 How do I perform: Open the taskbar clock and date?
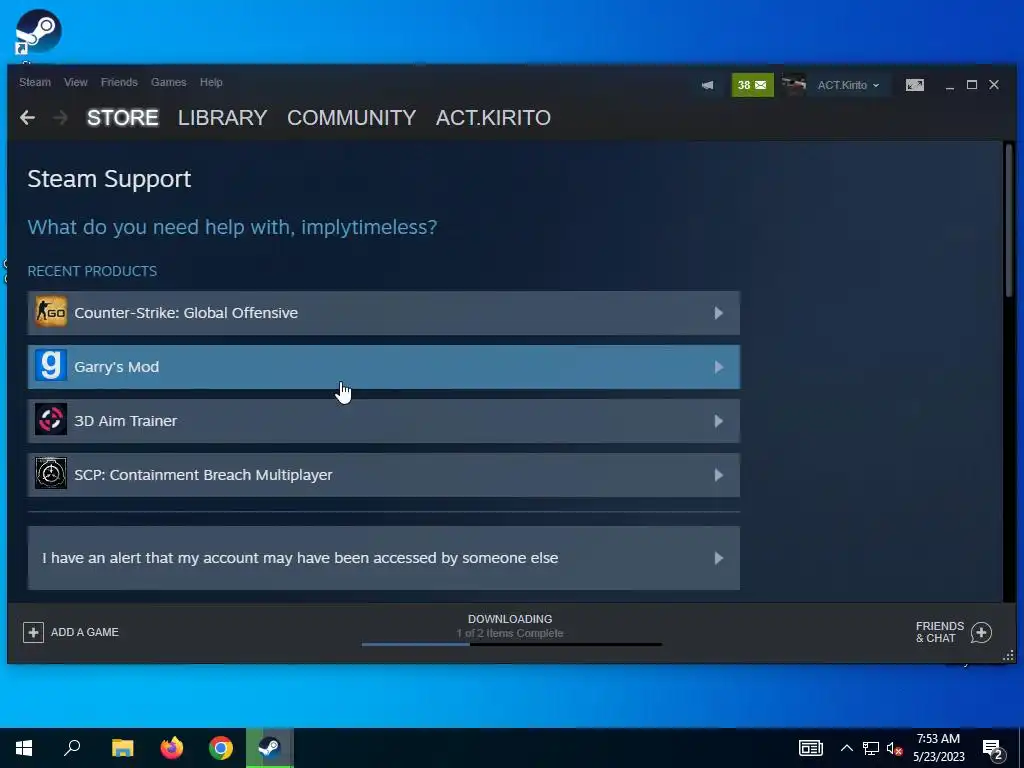click(x=938, y=748)
